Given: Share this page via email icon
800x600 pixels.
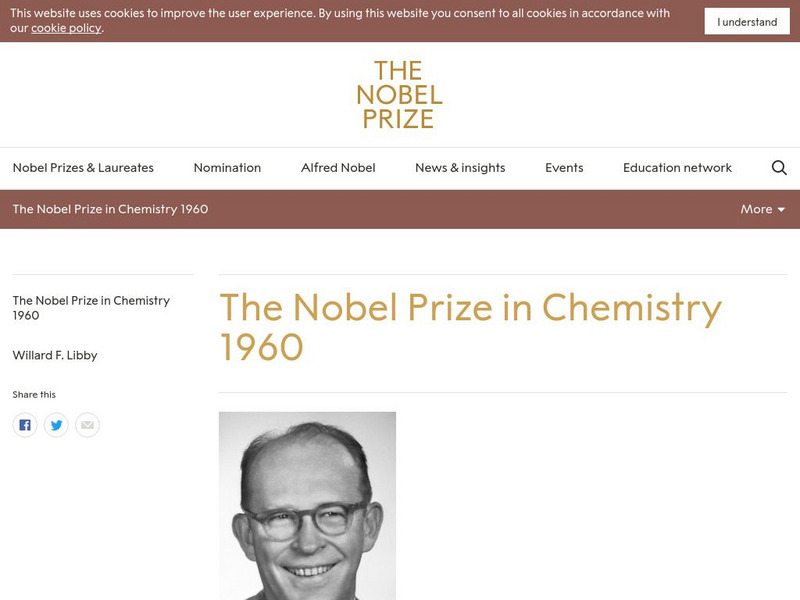Looking at the screenshot, I should pos(88,425).
